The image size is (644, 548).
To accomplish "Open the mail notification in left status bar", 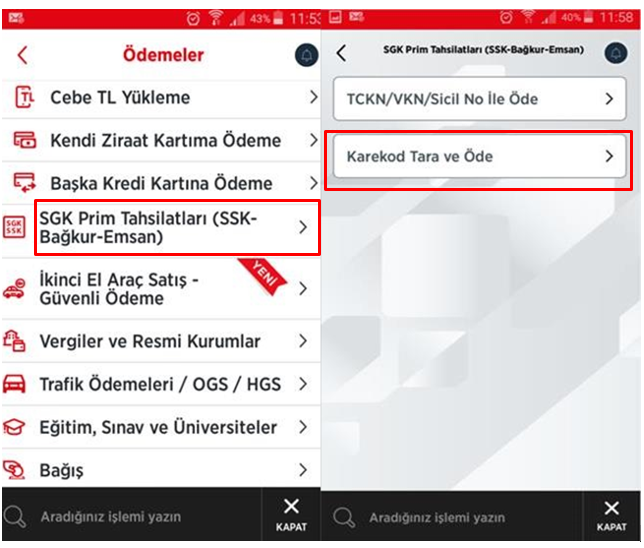I will point(16,18).
